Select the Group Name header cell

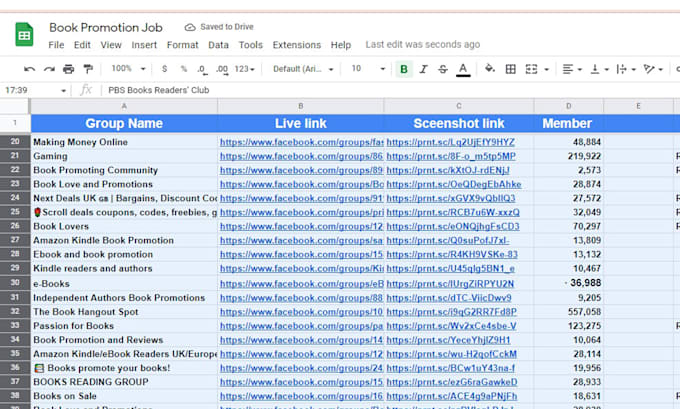124,124
